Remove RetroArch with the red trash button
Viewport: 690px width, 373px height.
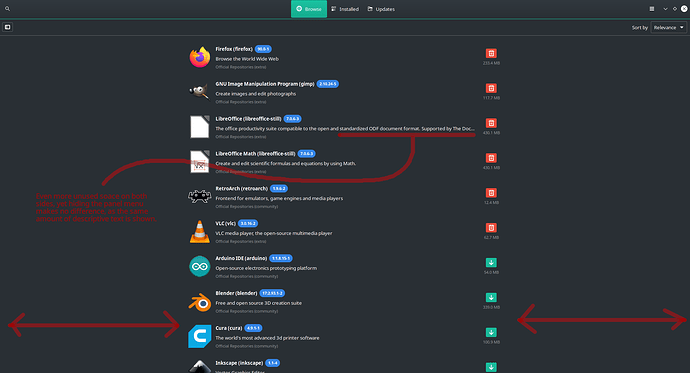click(491, 193)
